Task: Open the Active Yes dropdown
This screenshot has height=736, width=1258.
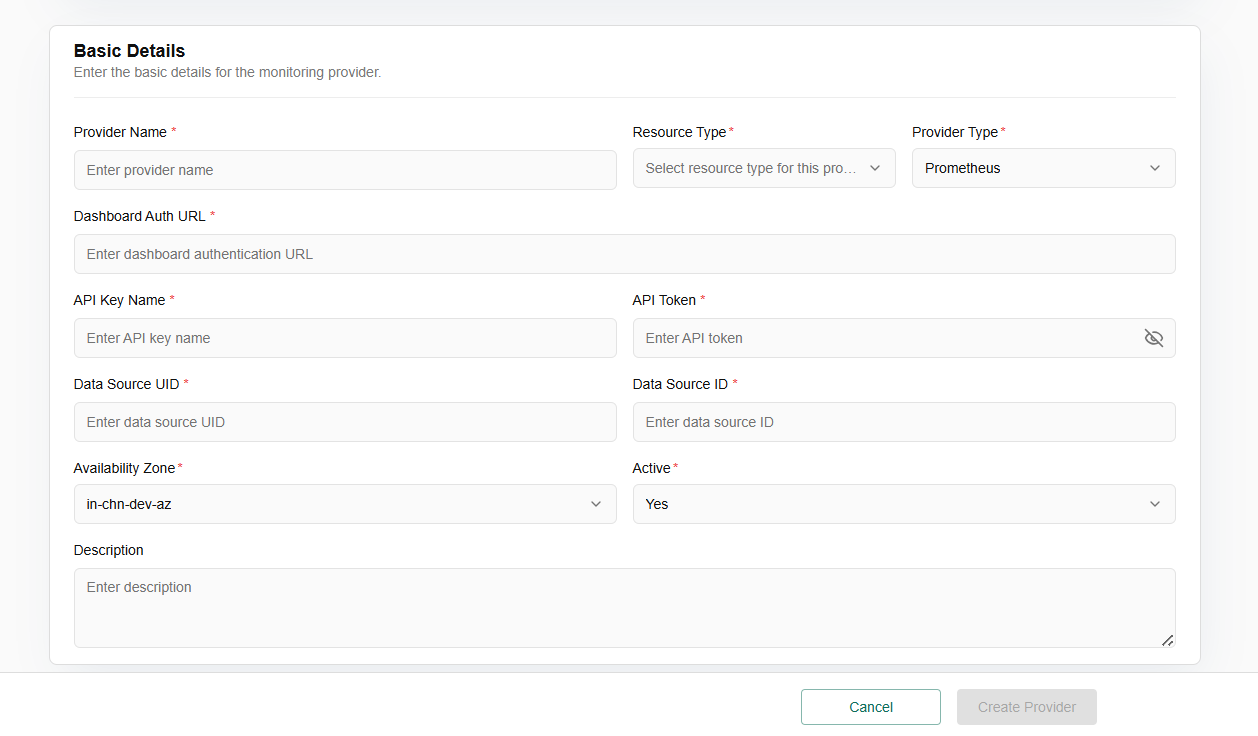Action: click(x=890, y=504)
